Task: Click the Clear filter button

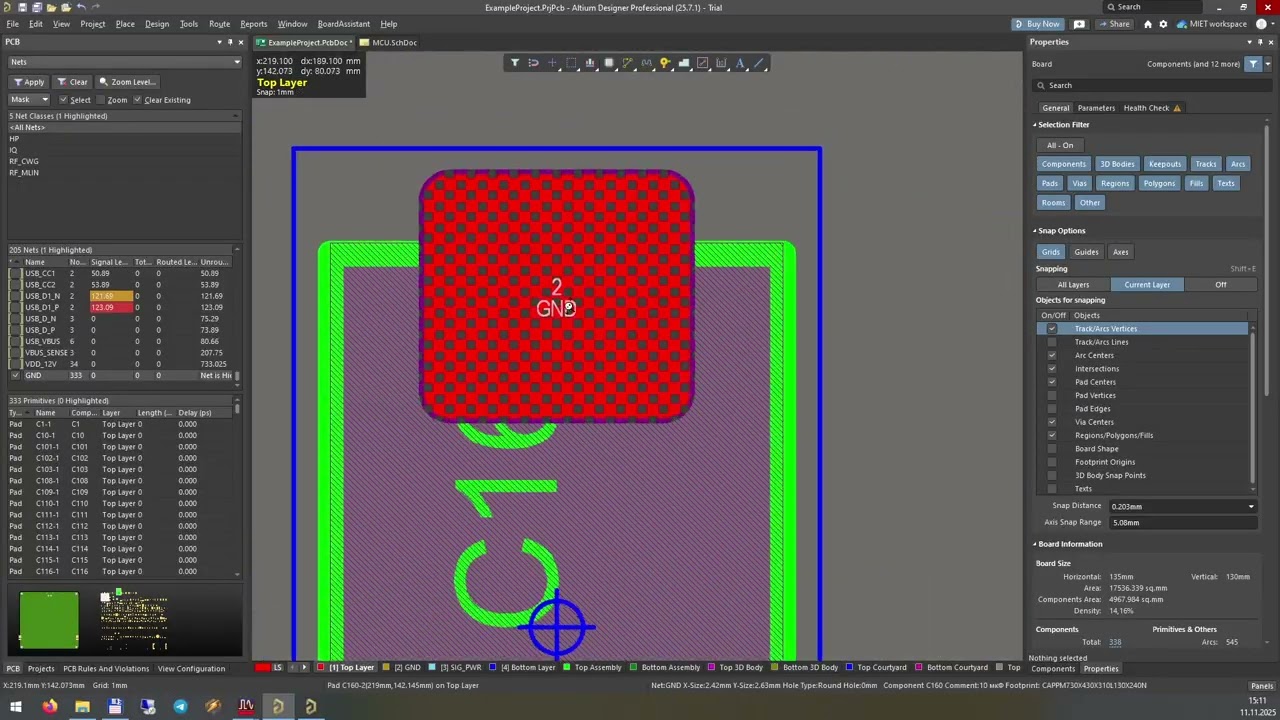Action: tap(73, 82)
